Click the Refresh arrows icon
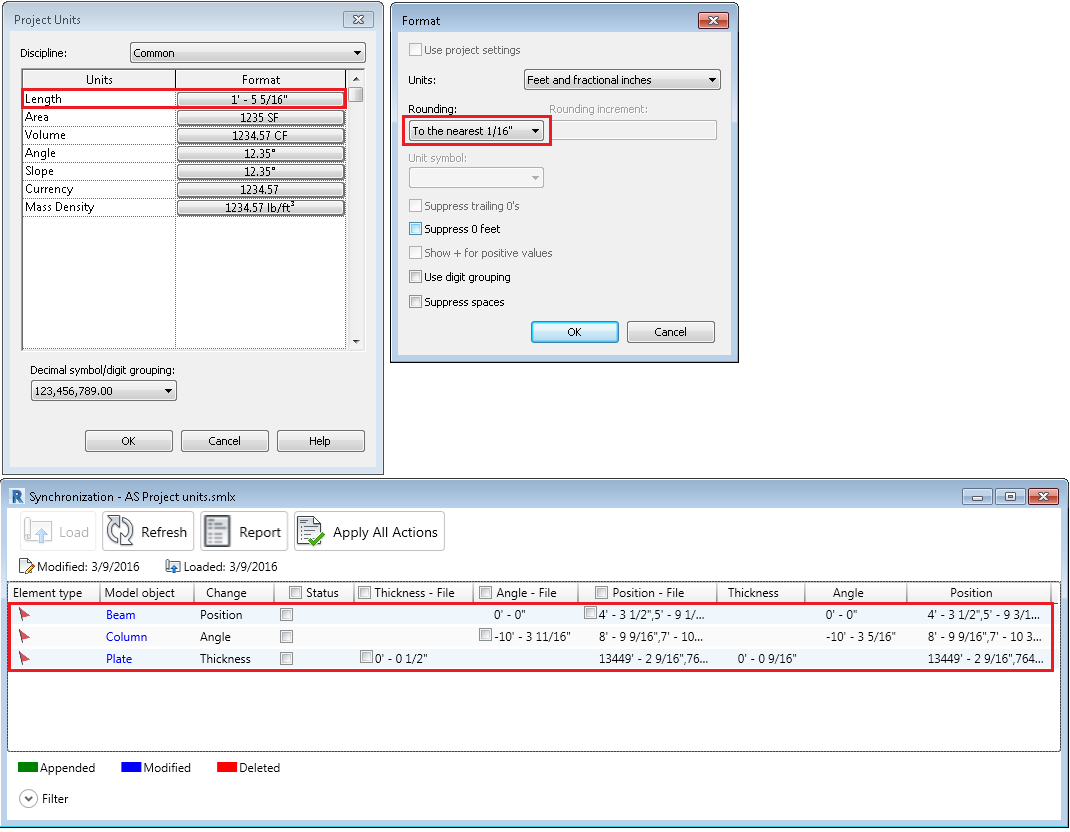 (120, 531)
